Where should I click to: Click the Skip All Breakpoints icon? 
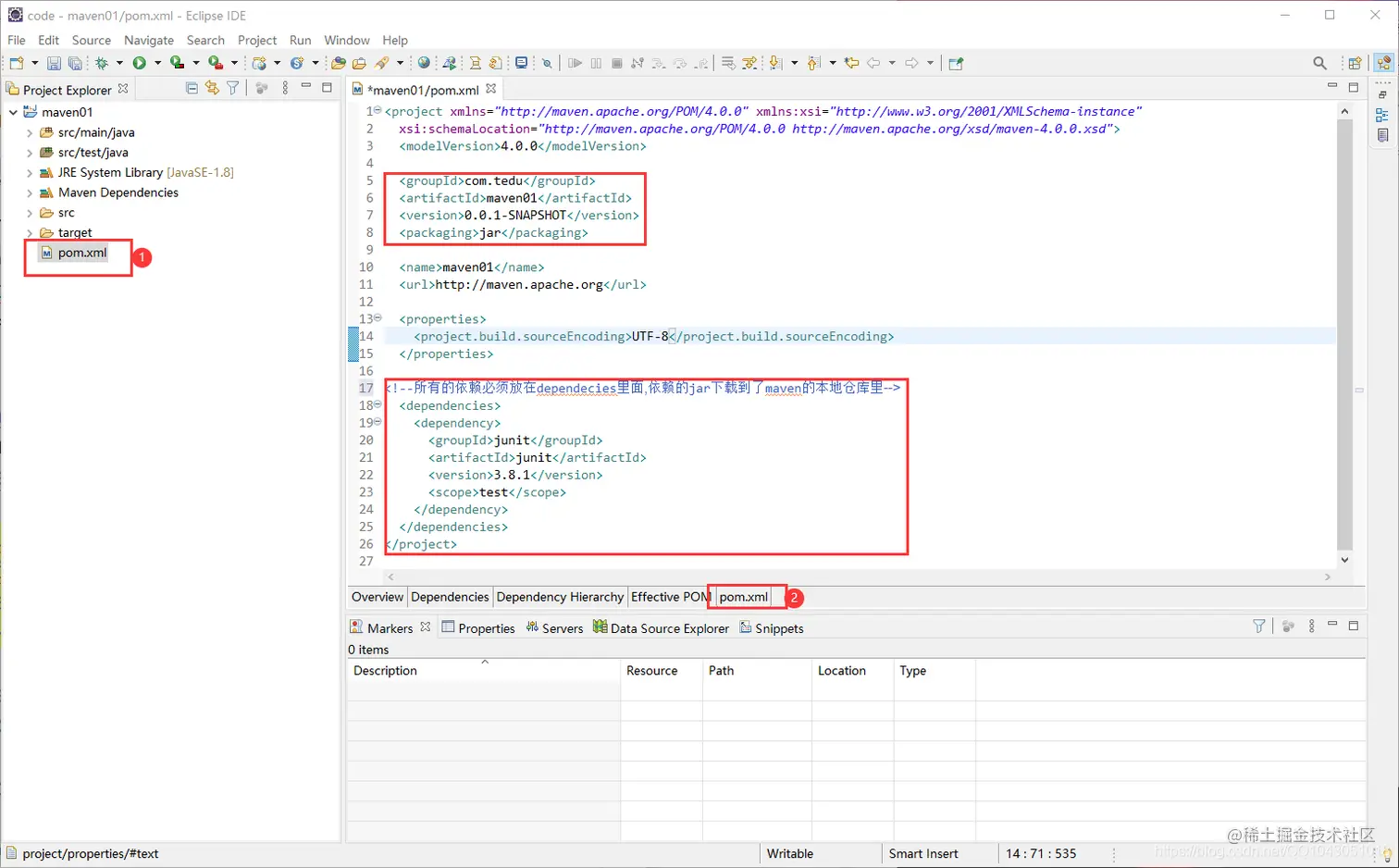[547, 63]
